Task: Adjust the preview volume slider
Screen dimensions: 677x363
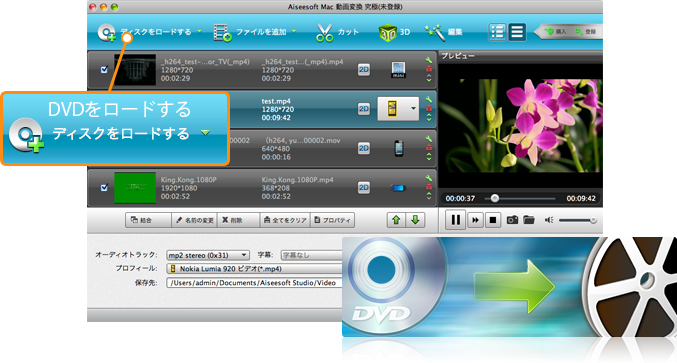Action: coord(577,220)
